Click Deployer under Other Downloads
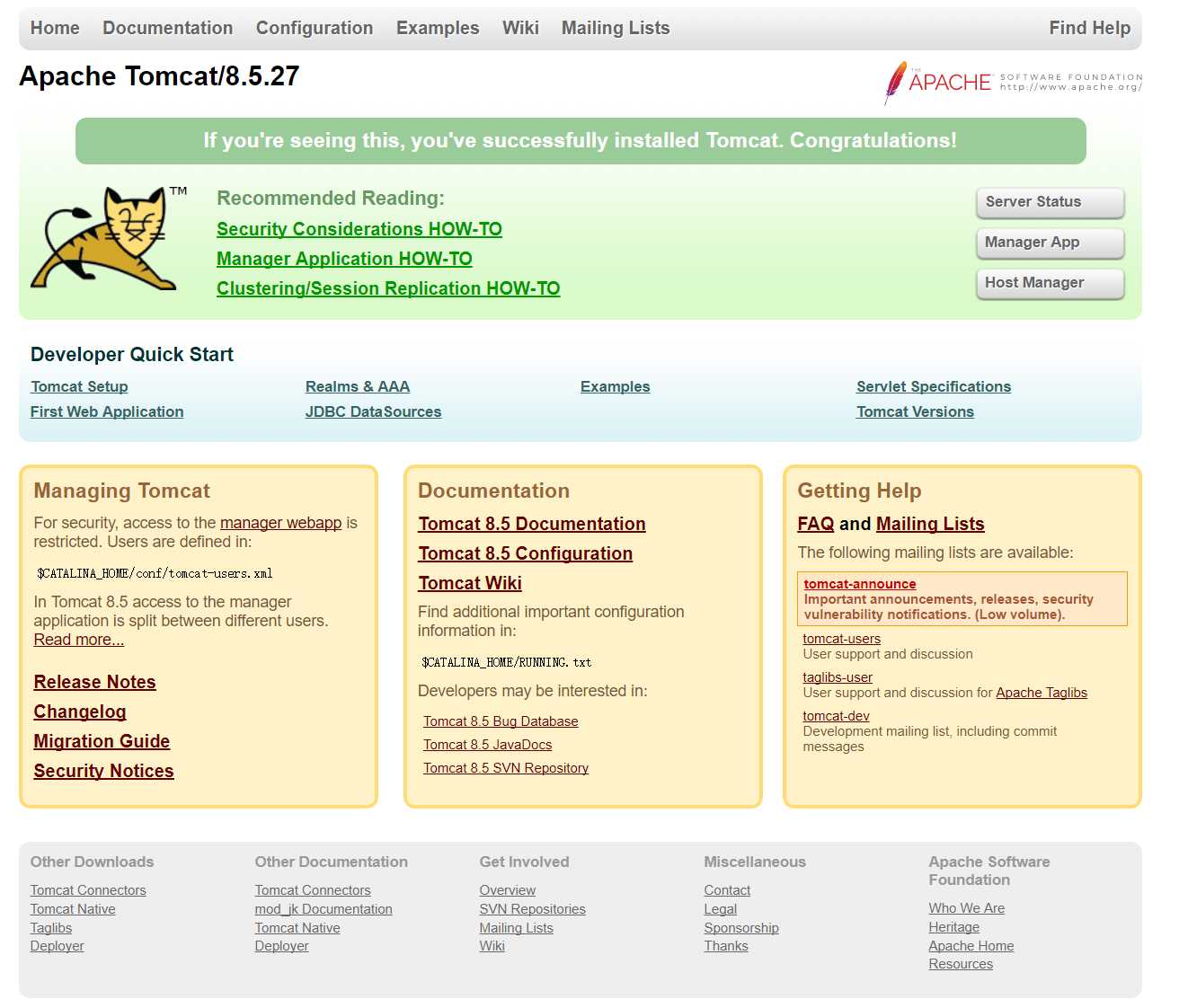1179x1008 pixels. [x=58, y=946]
